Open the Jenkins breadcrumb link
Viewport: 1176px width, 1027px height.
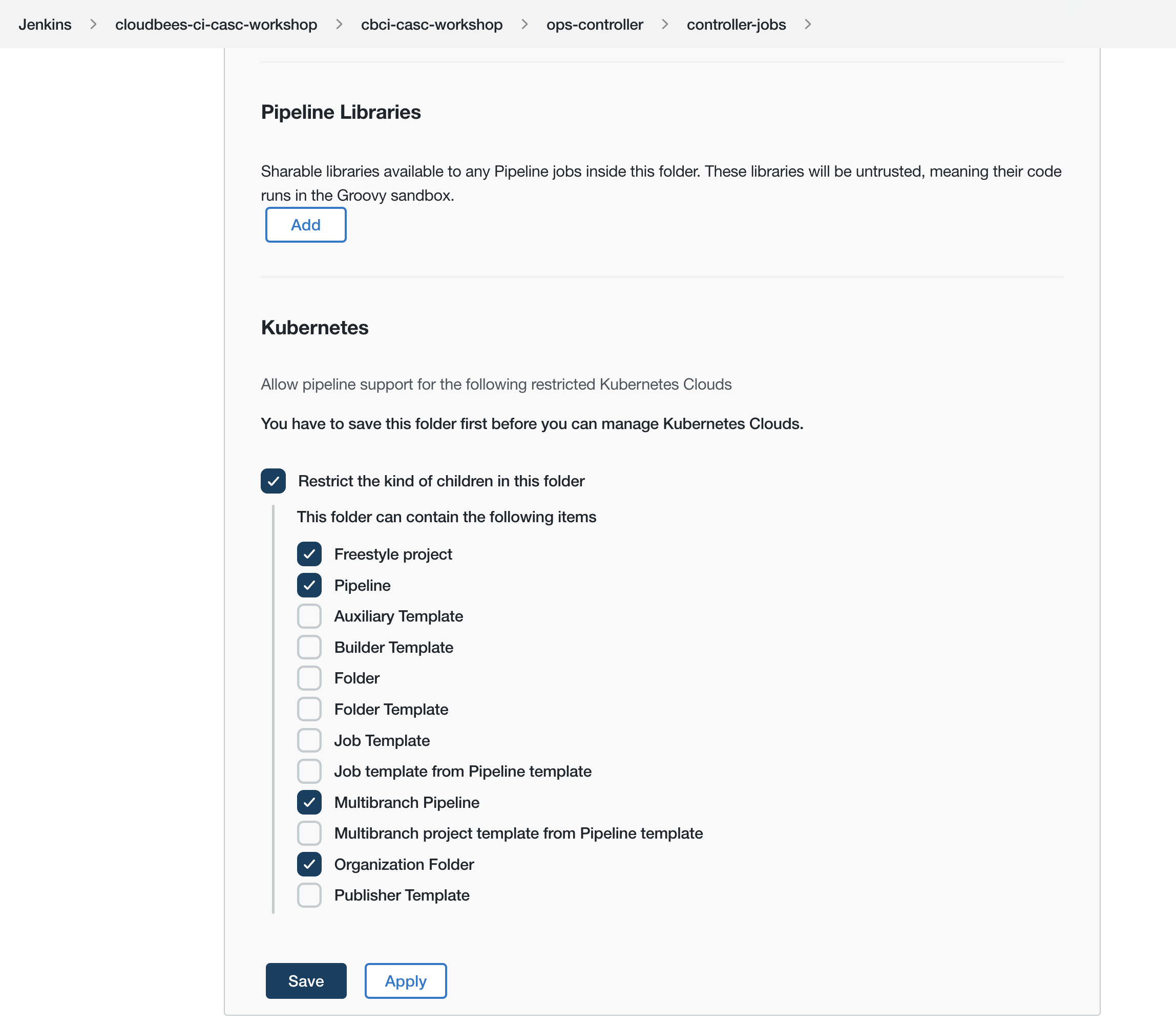coord(45,24)
